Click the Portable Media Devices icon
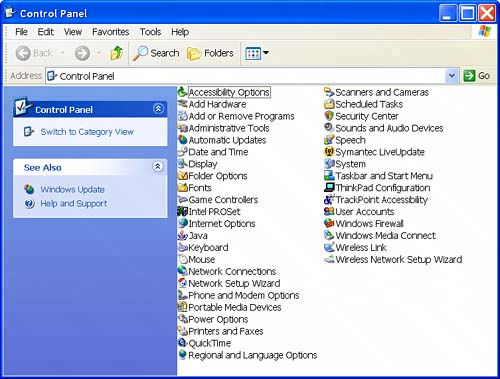 (183, 307)
